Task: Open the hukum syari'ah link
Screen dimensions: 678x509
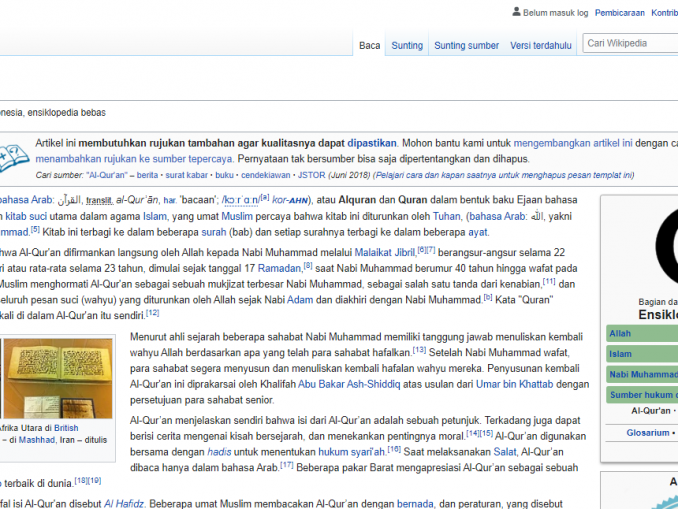Action: (352, 452)
